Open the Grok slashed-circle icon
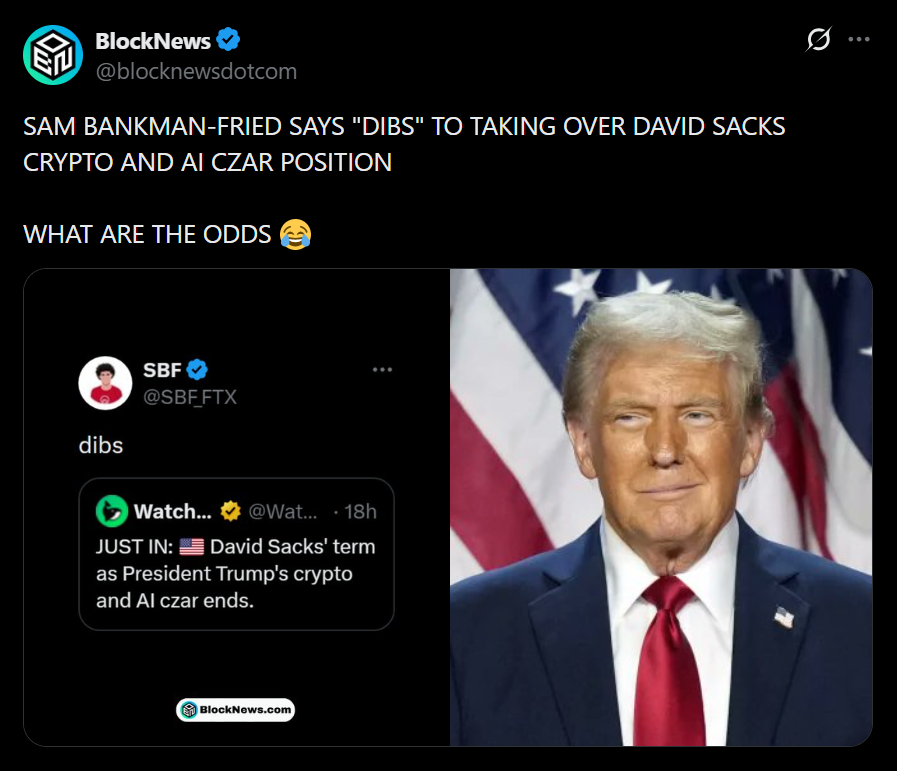 (818, 40)
